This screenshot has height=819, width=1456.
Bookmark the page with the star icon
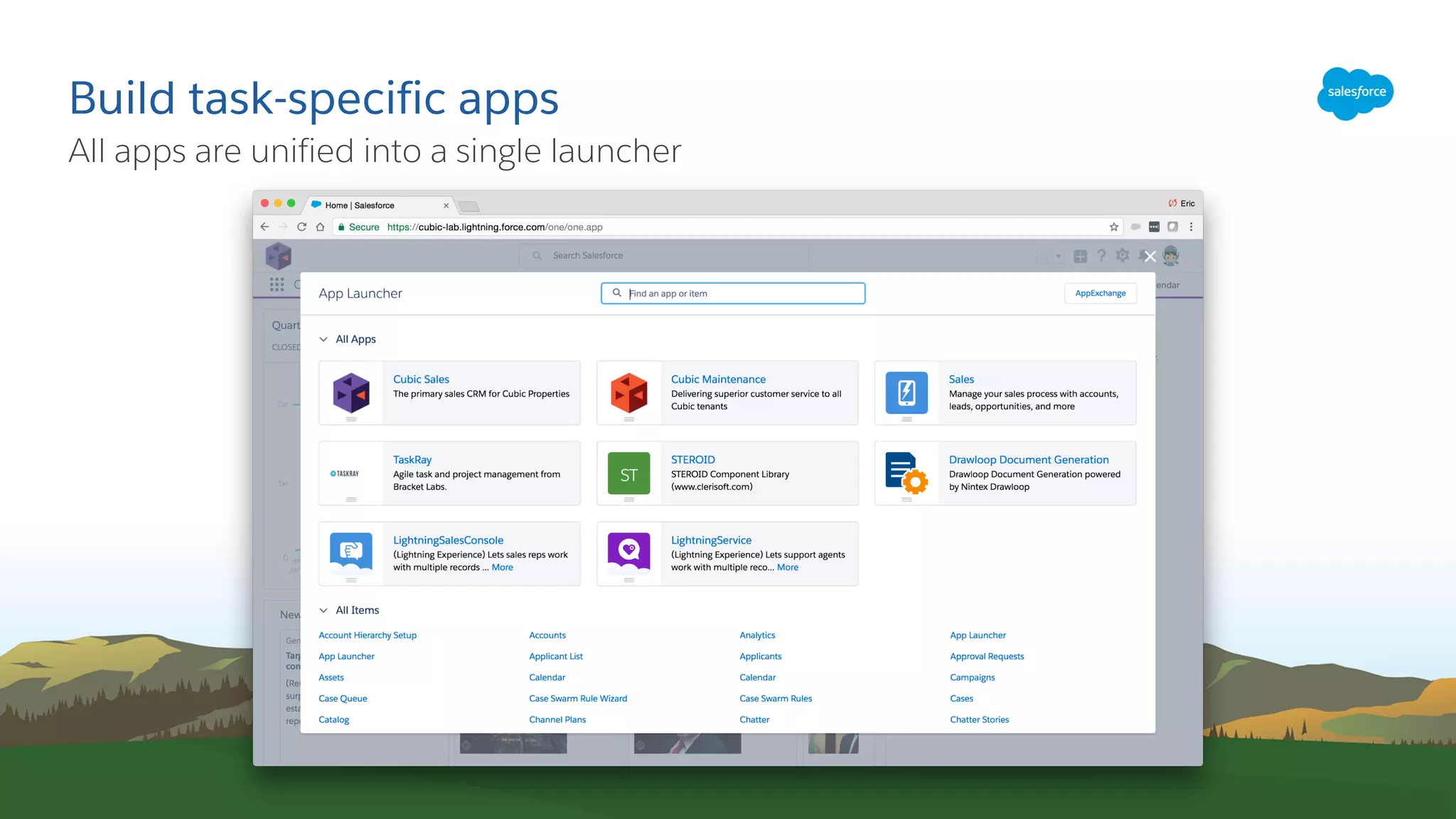click(x=1114, y=227)
